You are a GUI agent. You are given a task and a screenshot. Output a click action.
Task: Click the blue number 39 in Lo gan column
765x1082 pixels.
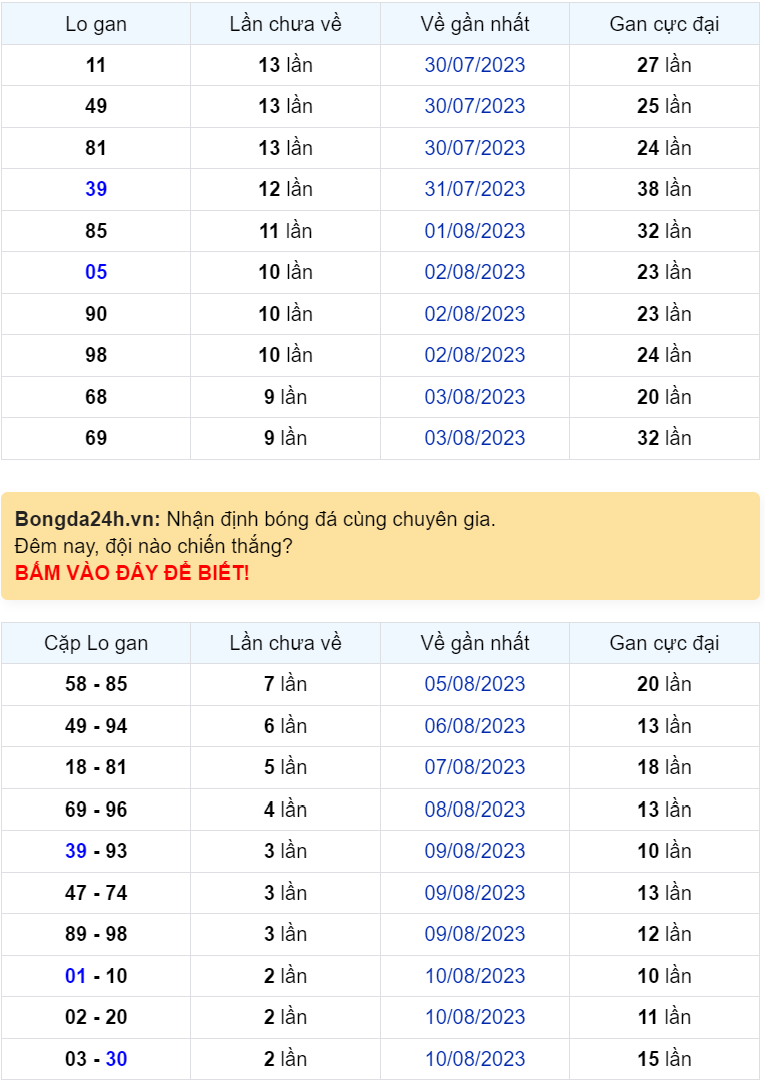tap(95, 189)
